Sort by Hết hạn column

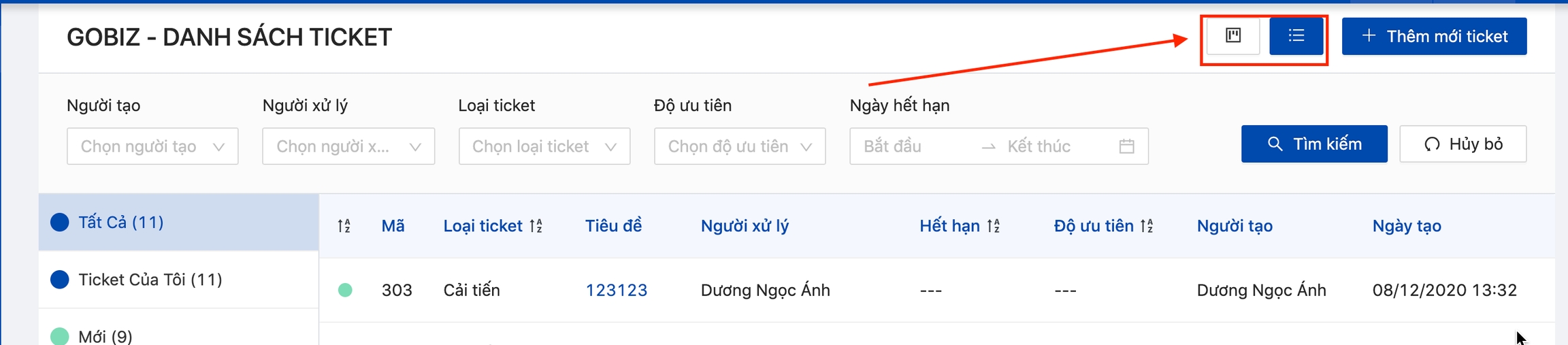coord(994,226)
